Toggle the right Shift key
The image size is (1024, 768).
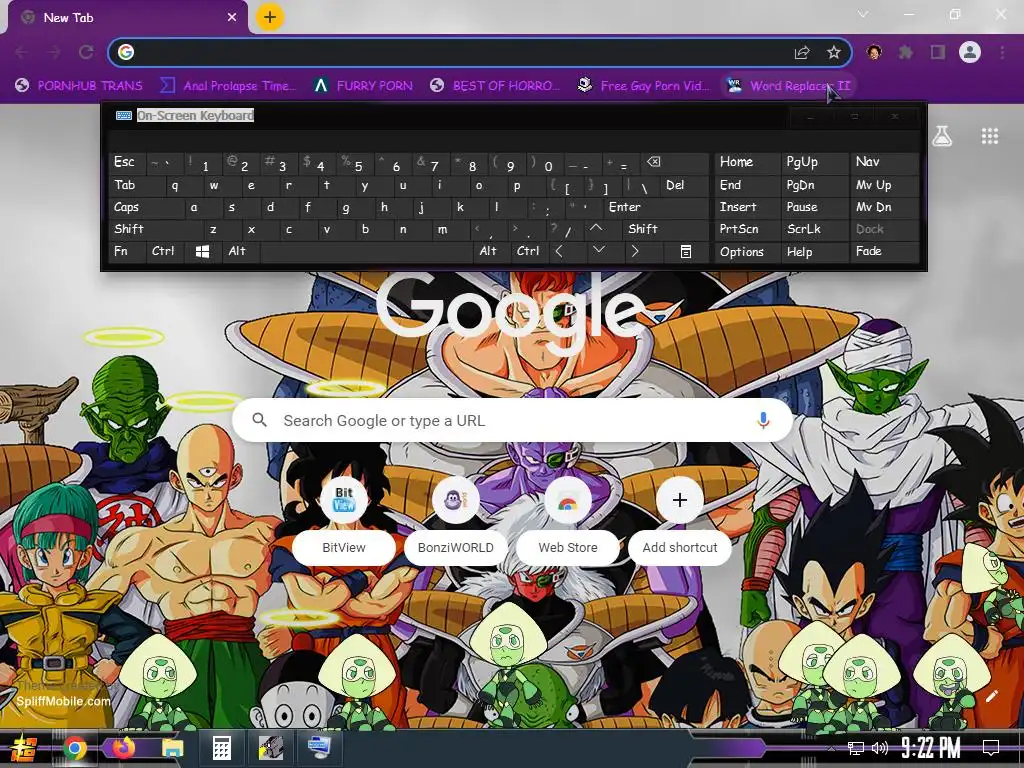(x=665, y=229)
